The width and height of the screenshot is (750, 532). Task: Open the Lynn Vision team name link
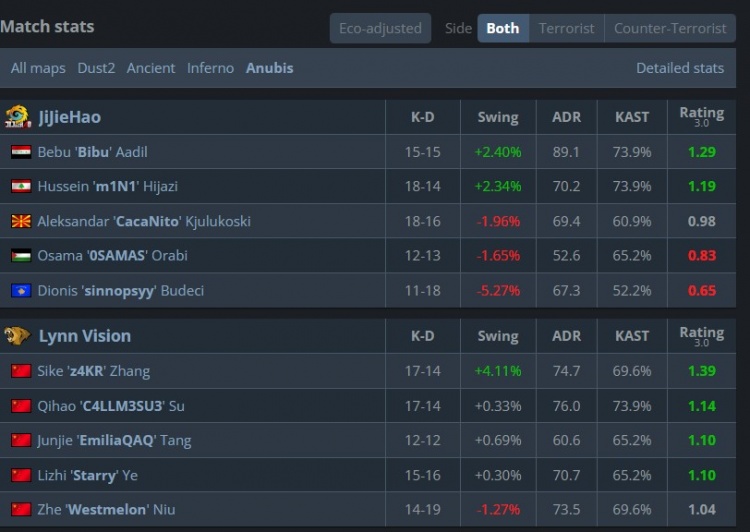tap(85, 336)
